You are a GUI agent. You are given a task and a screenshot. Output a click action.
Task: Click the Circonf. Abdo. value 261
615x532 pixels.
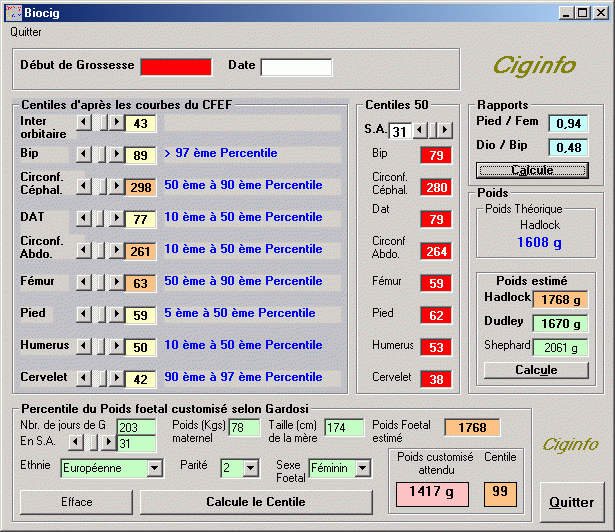(140, 251)
